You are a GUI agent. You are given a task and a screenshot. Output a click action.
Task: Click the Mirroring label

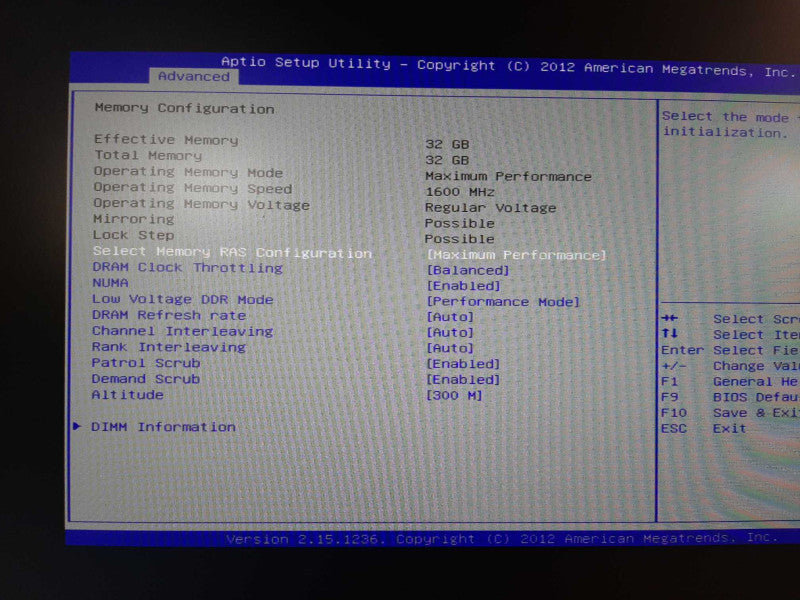tap(134, 219)
